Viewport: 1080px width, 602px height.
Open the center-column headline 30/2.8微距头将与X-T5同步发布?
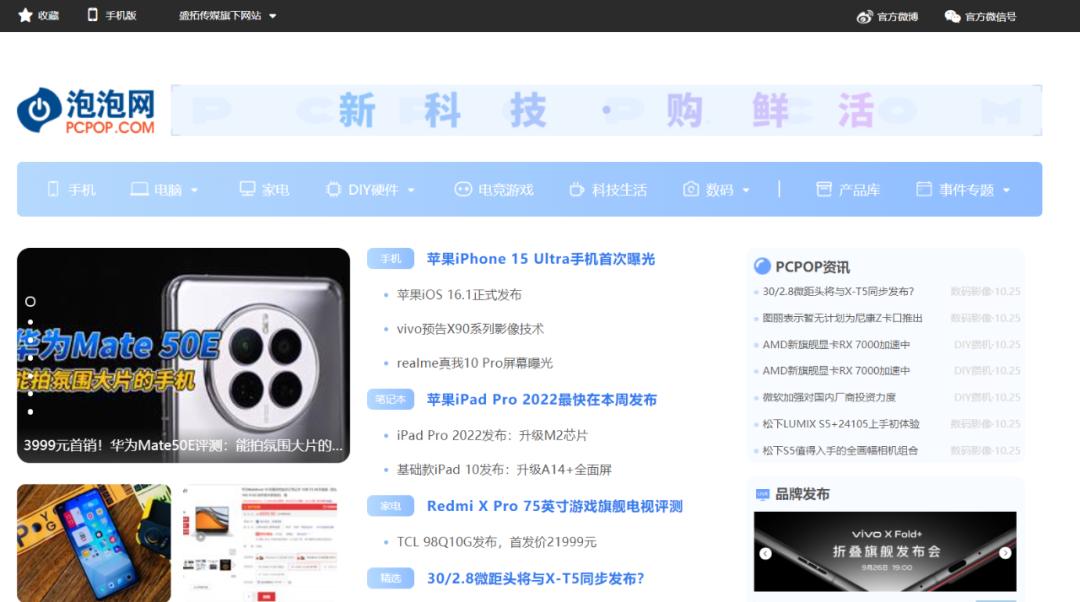coord(535,579)
